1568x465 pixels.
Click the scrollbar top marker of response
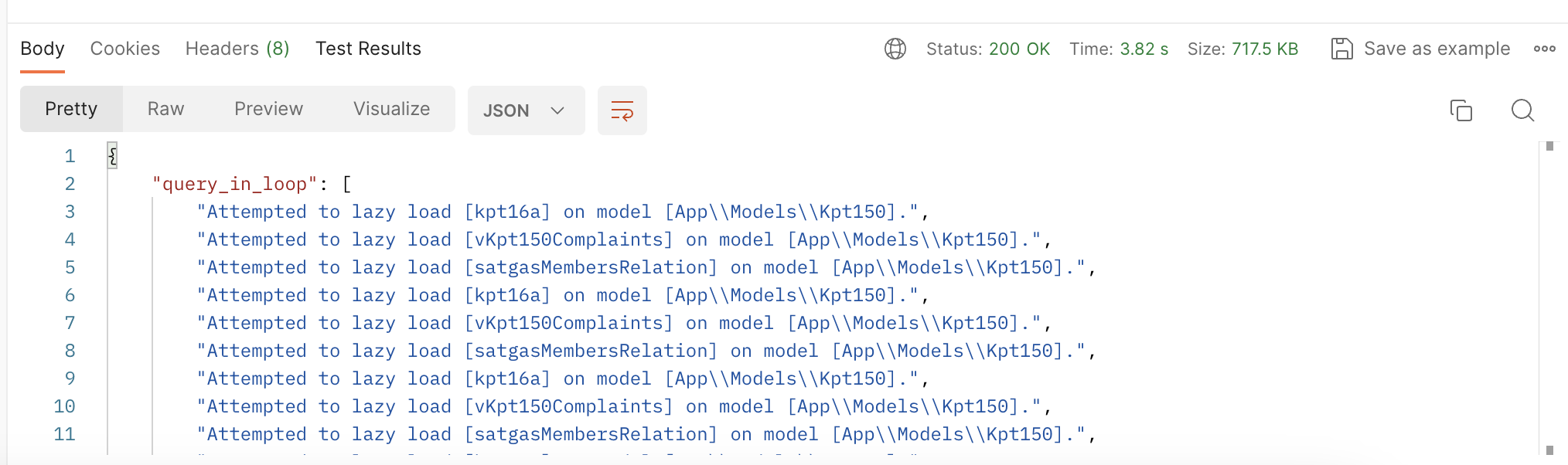point(1549,146)
